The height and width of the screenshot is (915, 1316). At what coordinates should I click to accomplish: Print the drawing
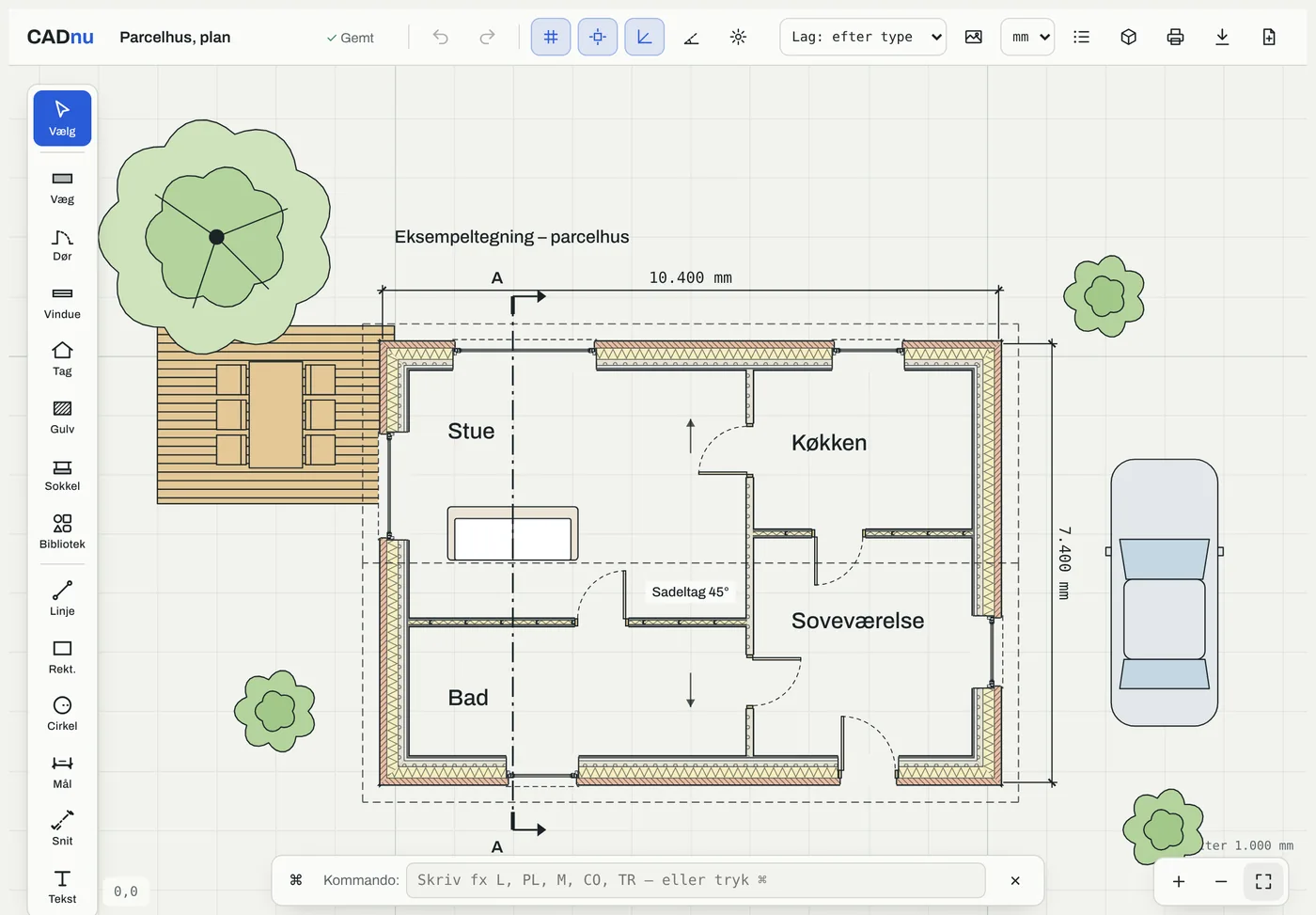point(1175,37)
